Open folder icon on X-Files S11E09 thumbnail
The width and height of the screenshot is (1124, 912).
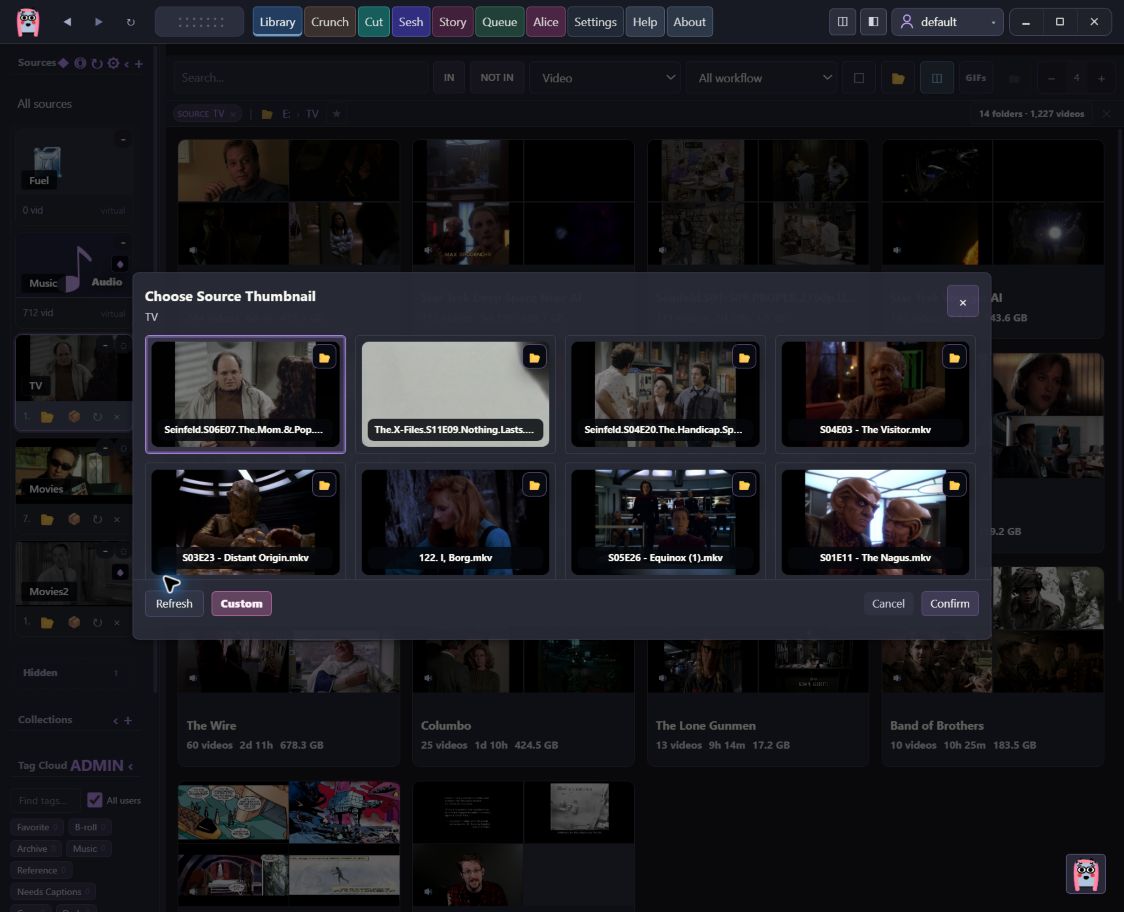[x=534, y=357]
